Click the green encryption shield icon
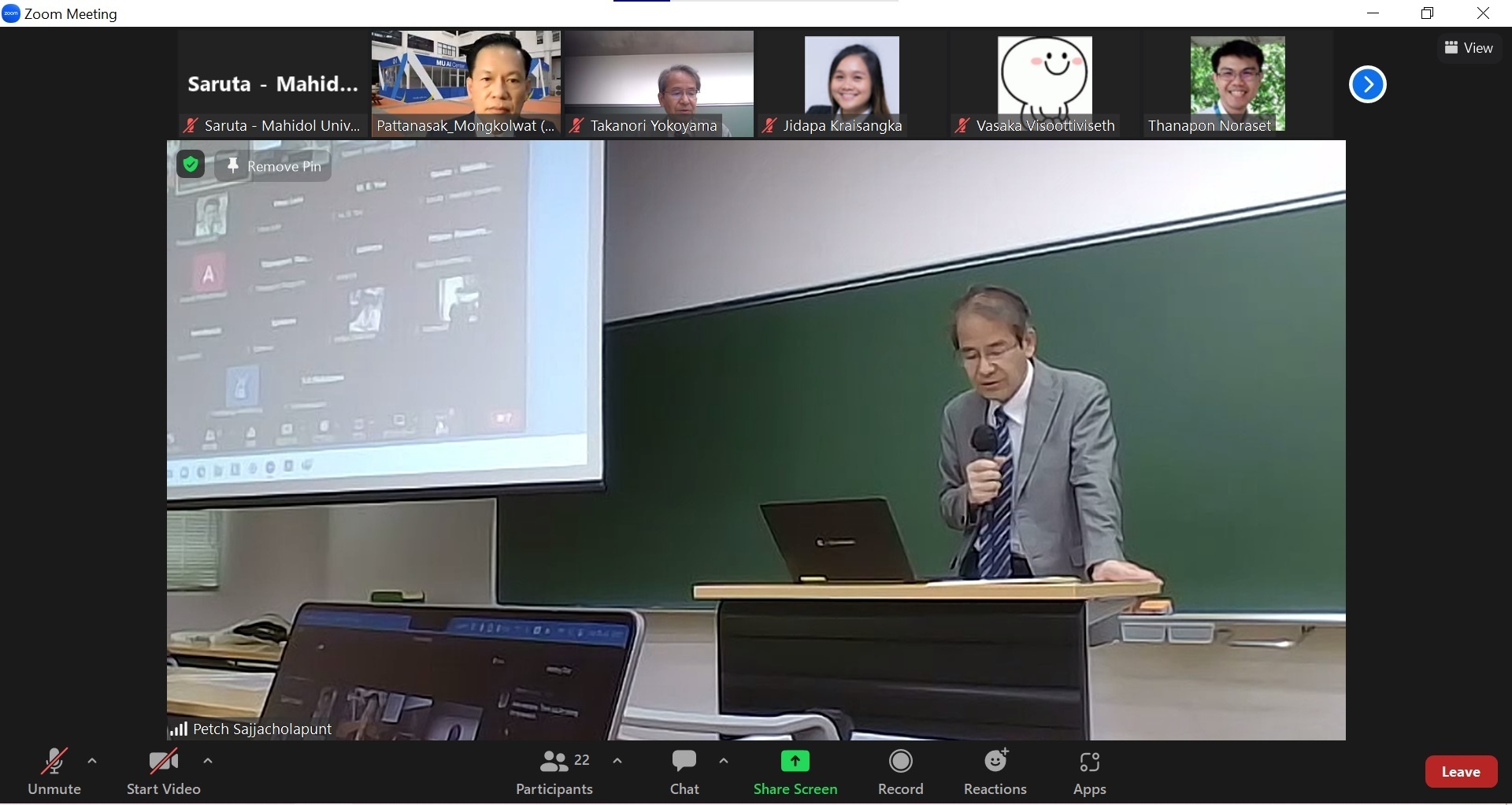This screenshot has height=805, width=1512. (x=191, y=165)
